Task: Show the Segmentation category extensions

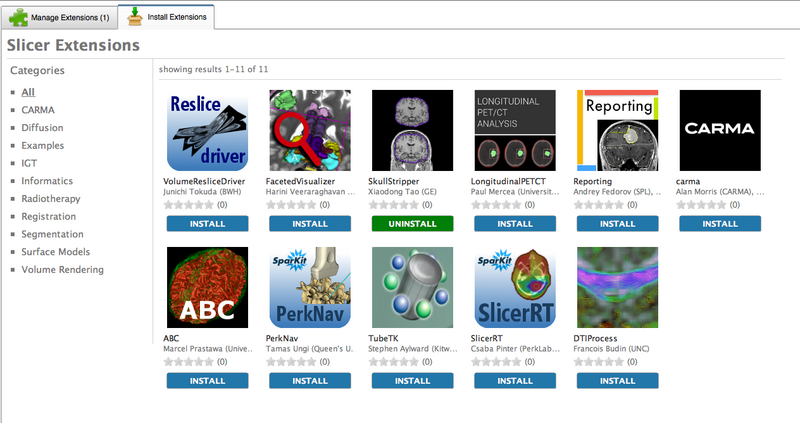Action: [51, 234]
